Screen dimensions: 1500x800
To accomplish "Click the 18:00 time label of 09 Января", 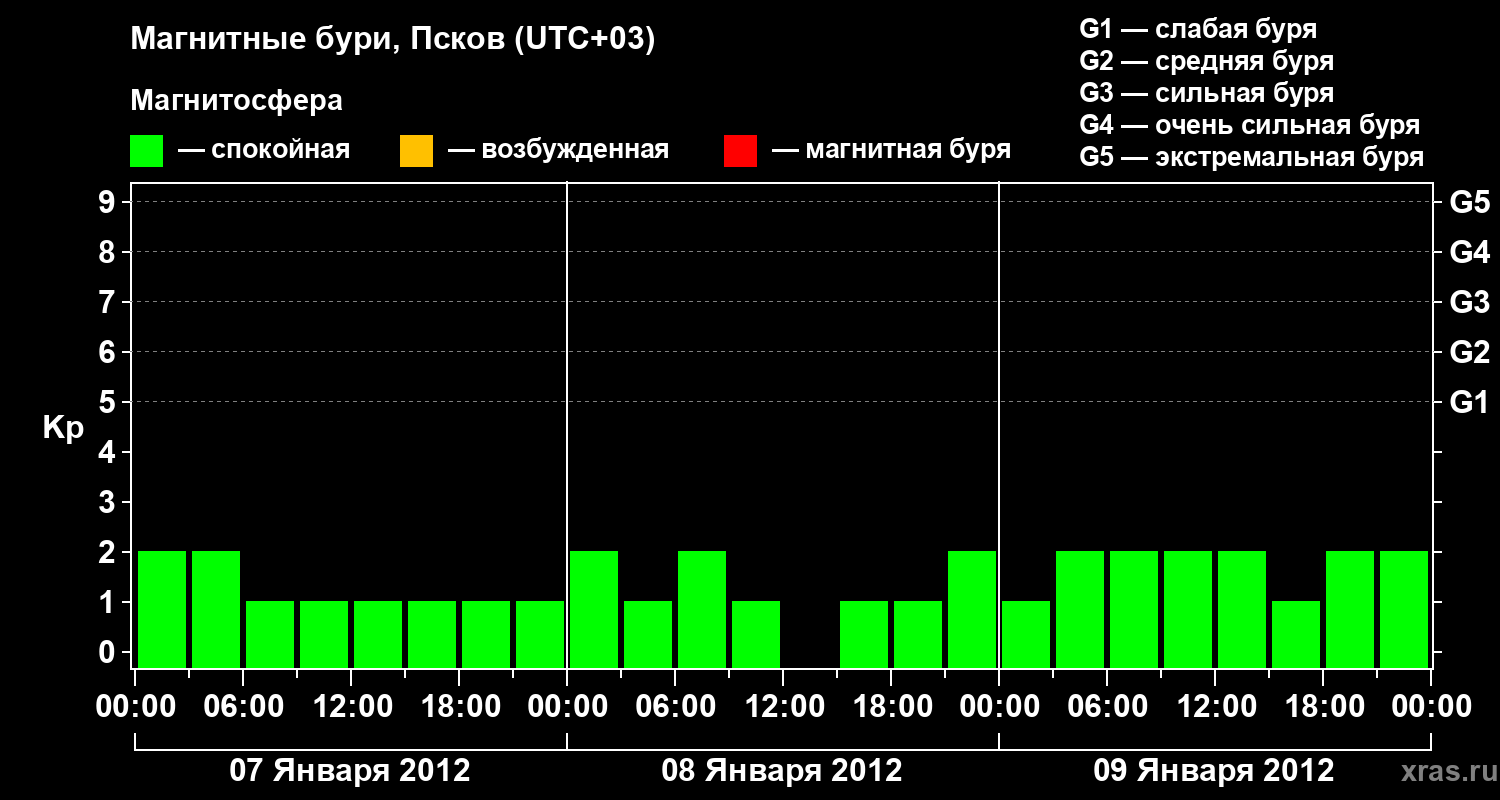I will pyautogui.click(x=1323, y=707).
